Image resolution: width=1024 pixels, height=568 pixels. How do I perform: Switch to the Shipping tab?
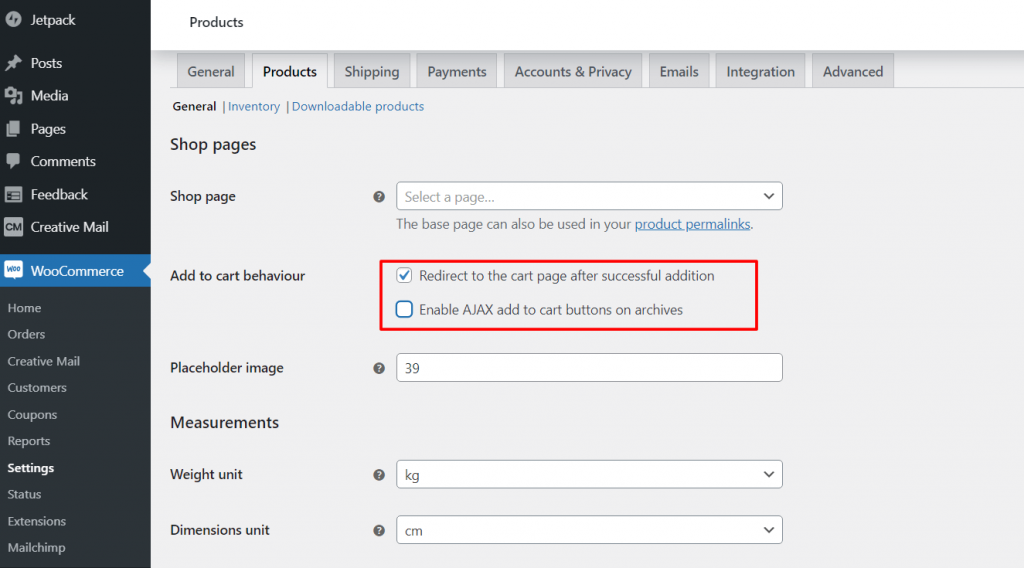tap(372, 72)
